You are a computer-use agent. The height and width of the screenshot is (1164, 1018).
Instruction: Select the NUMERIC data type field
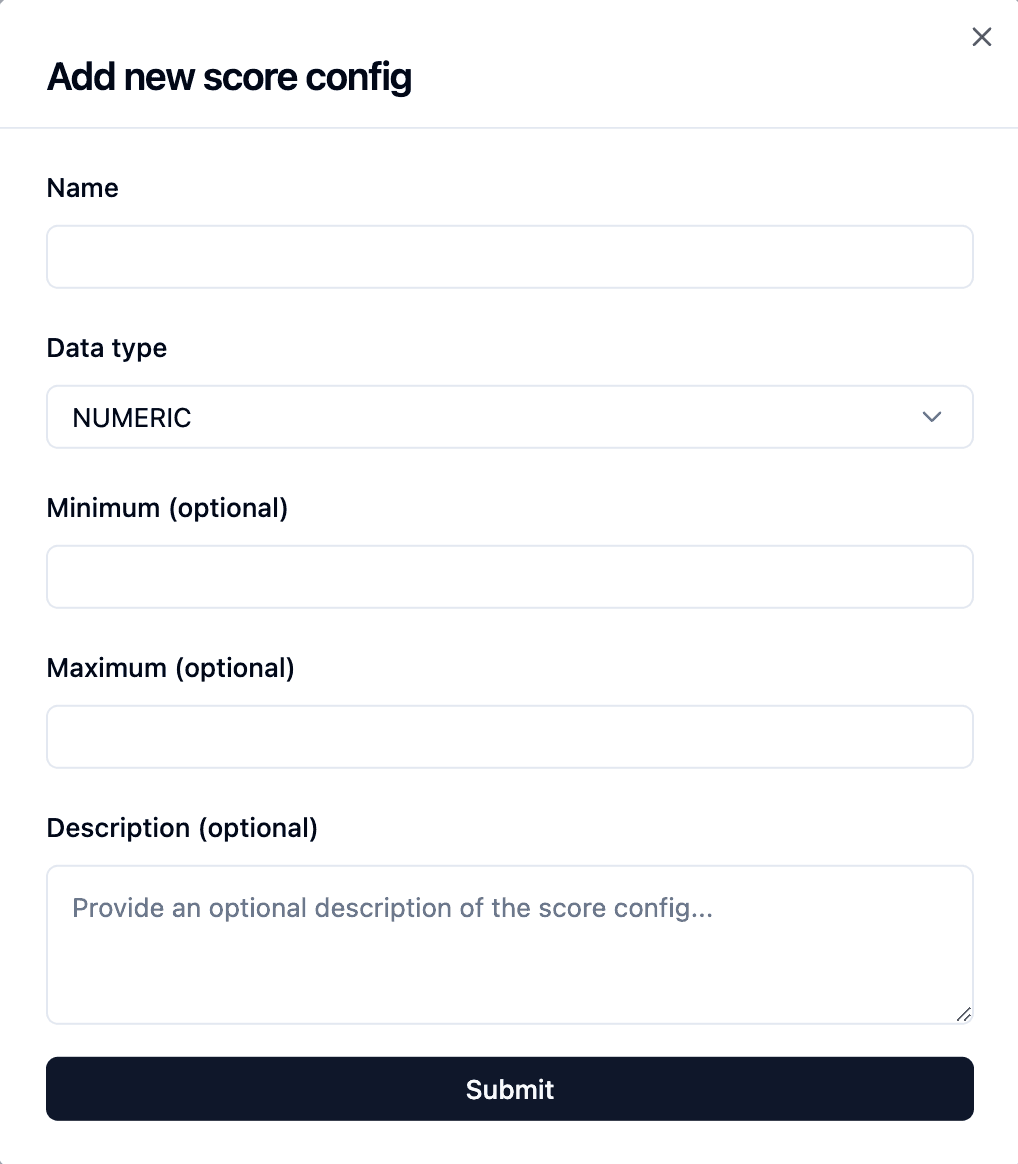510,417
